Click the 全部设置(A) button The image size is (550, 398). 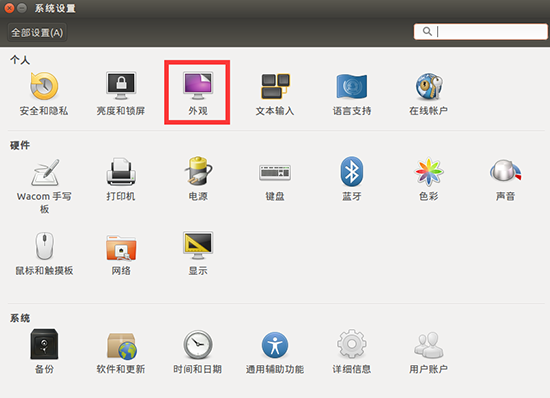tap(37, 33)
